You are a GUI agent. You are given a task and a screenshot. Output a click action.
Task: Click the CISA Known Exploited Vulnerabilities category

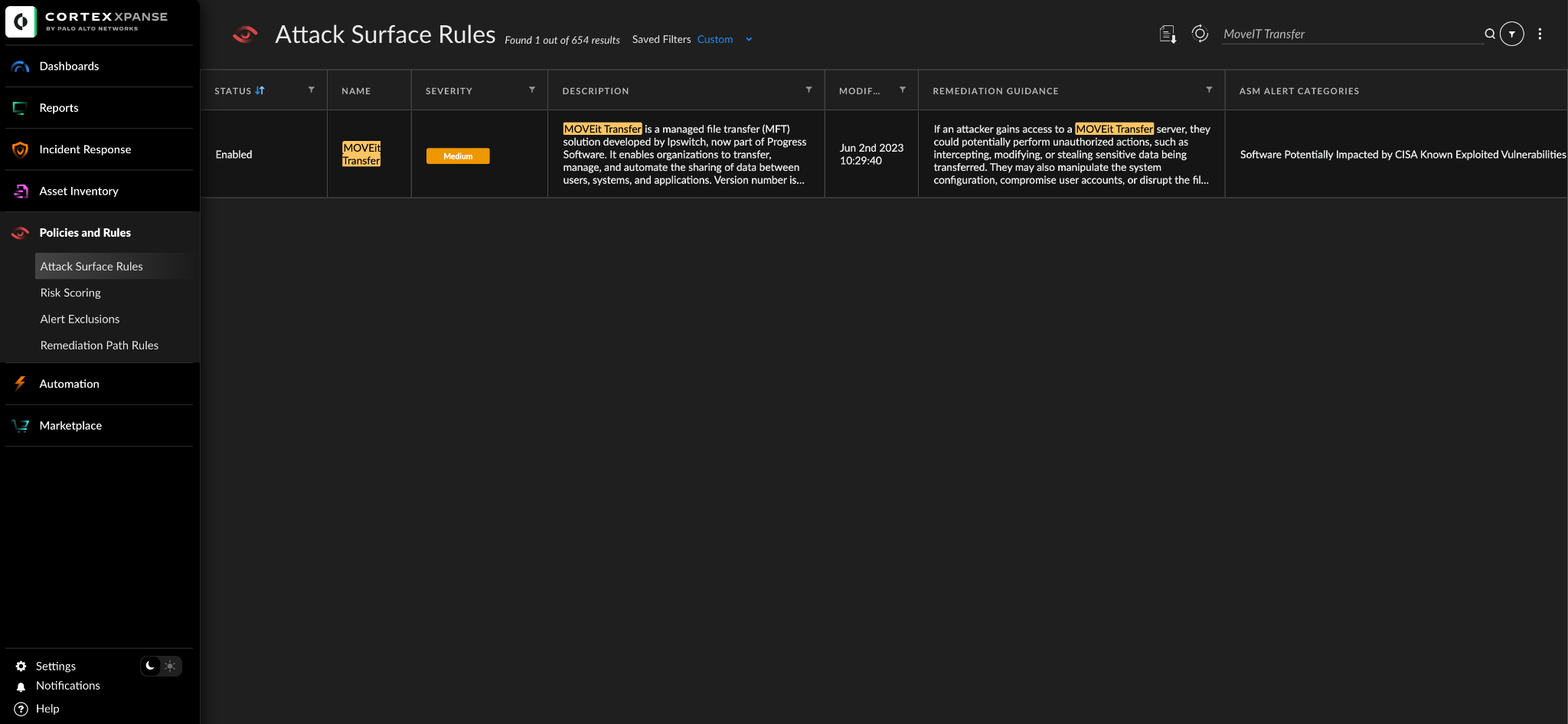pos(1403,154)
